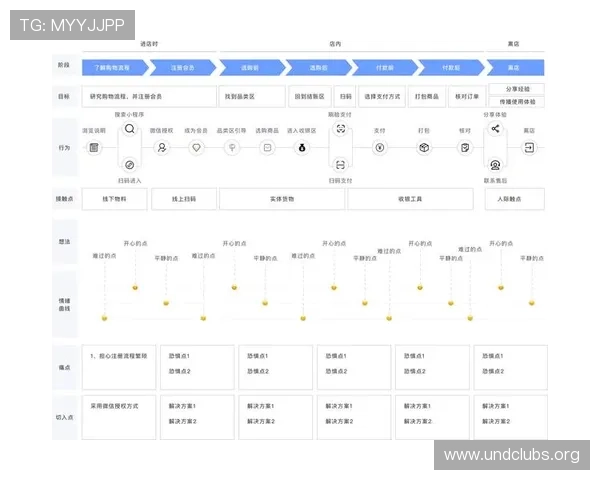Click the 接触点 row label
The height and width of the screenshot is (480, 600).
tap(64, 199)
